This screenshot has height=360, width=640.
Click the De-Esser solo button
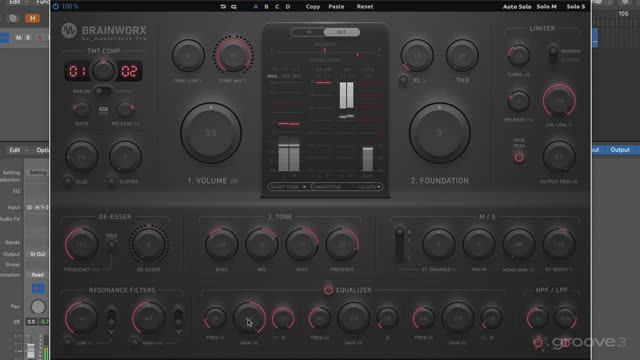coord(111,244)
